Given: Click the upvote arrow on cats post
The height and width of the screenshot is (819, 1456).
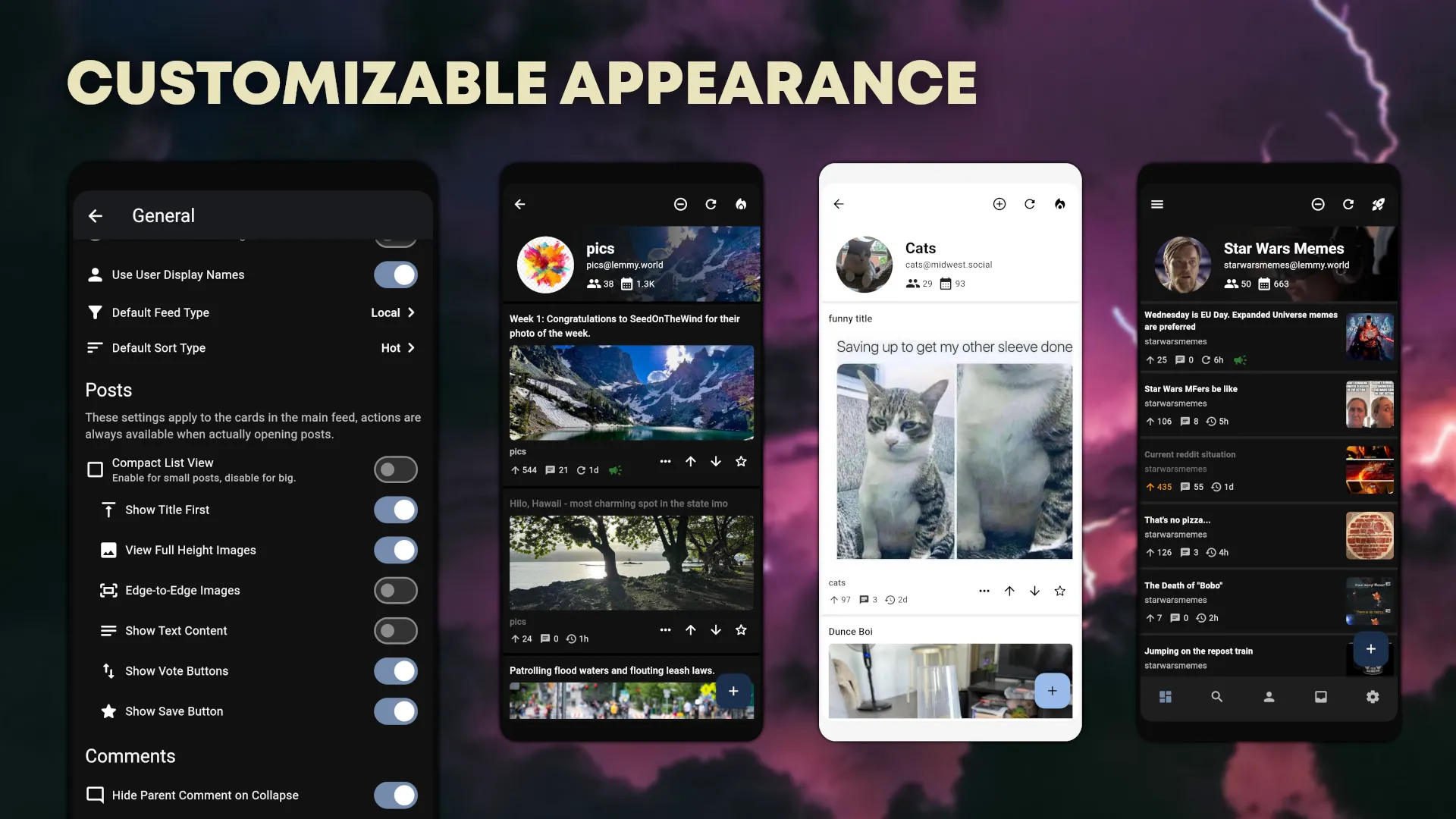Looking at the screenshot, I should coord(1009,591).
